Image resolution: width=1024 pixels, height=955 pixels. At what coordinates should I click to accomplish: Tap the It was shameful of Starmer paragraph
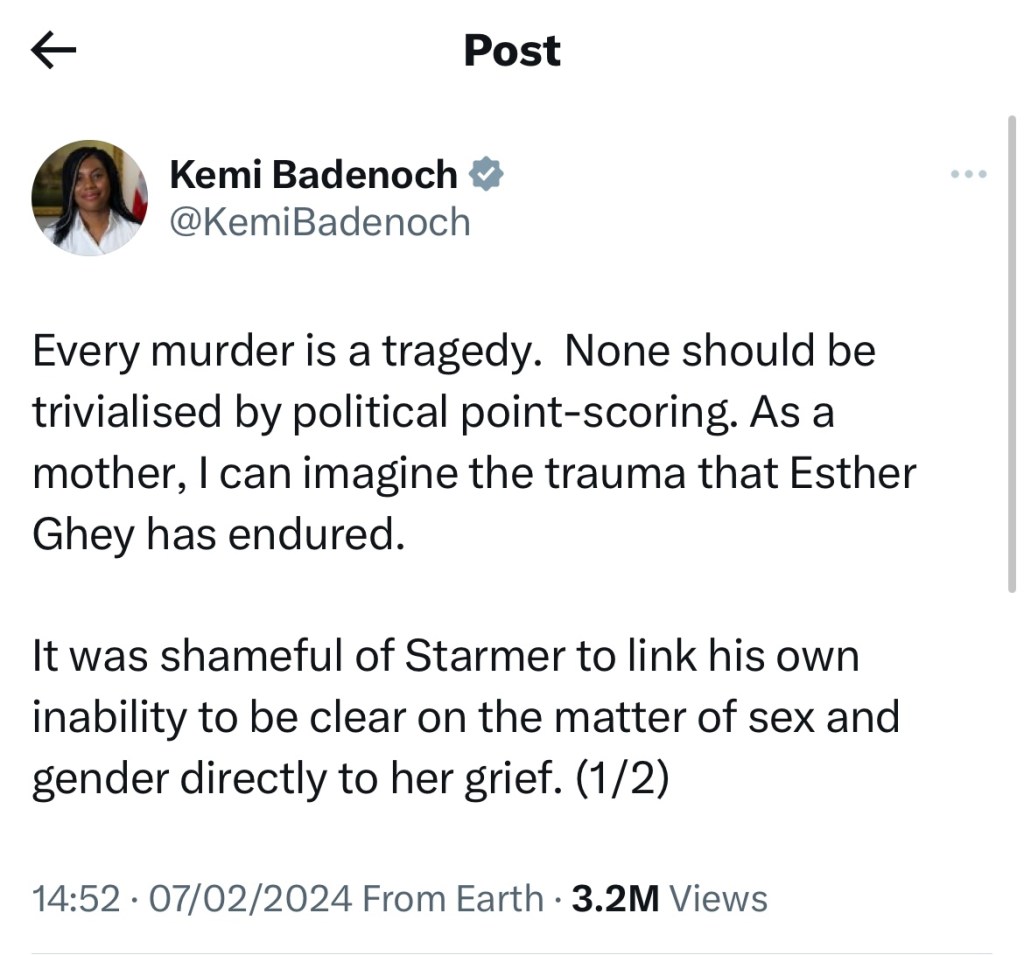(x=445, y=716)
